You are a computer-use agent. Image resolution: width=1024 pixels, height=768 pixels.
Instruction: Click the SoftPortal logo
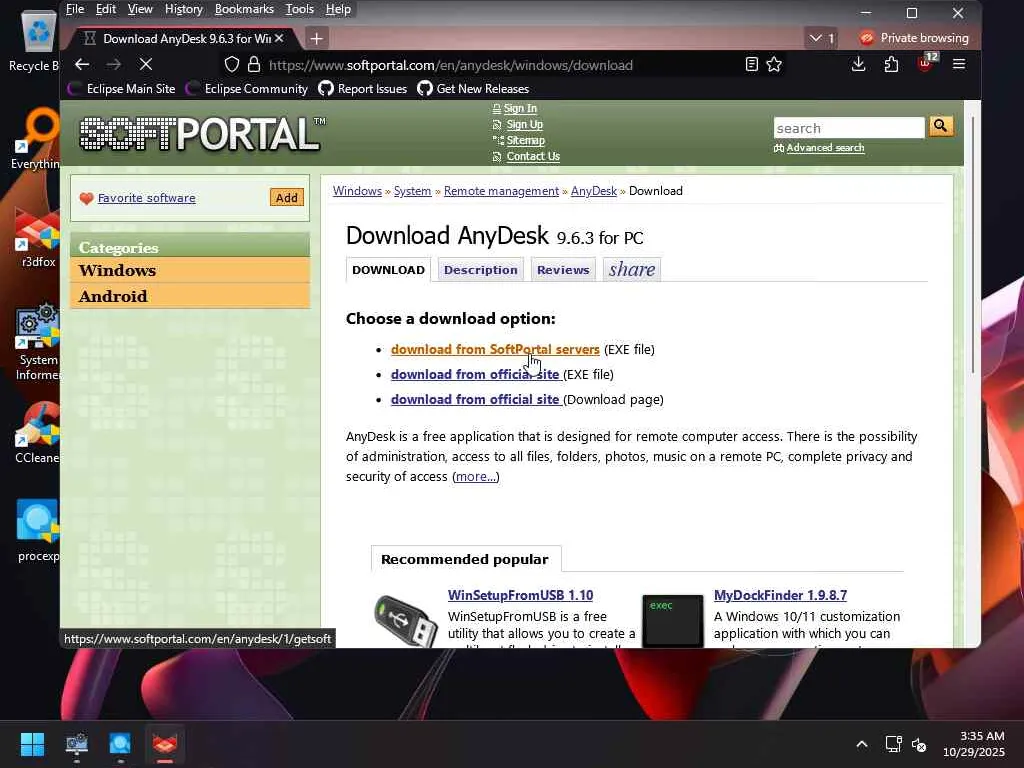pyautogui.click(x=202, y=134)
